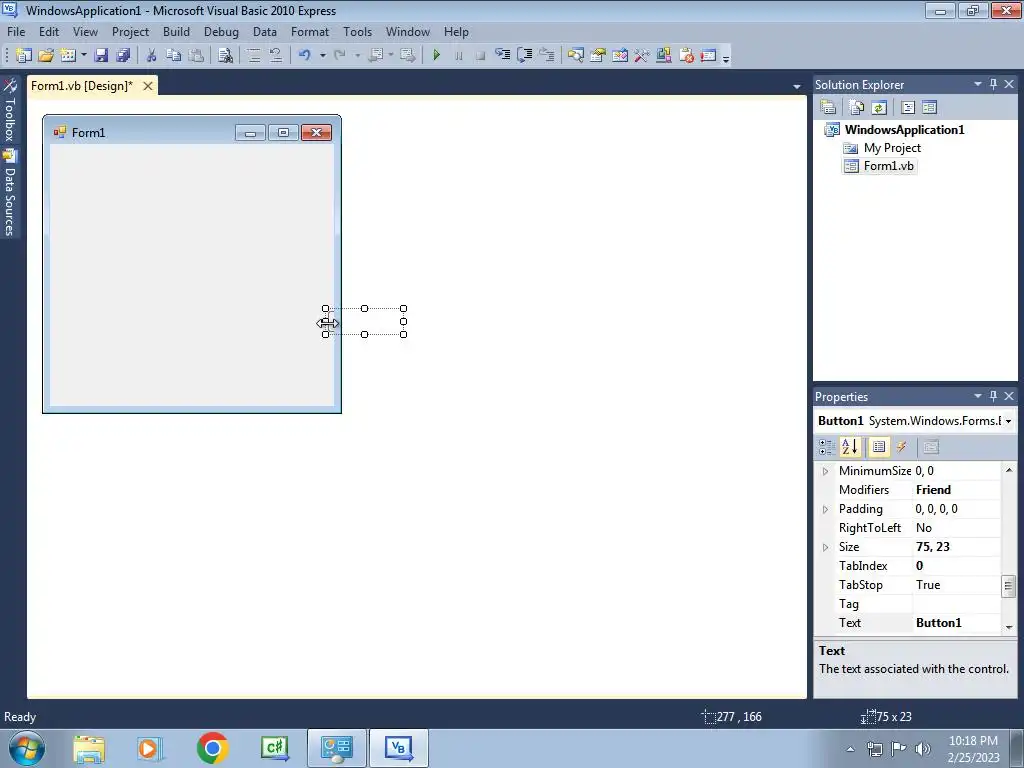The image size is (1024, 768).
Task: Select My Project in Solution Explorer
Action: [892, 148]
